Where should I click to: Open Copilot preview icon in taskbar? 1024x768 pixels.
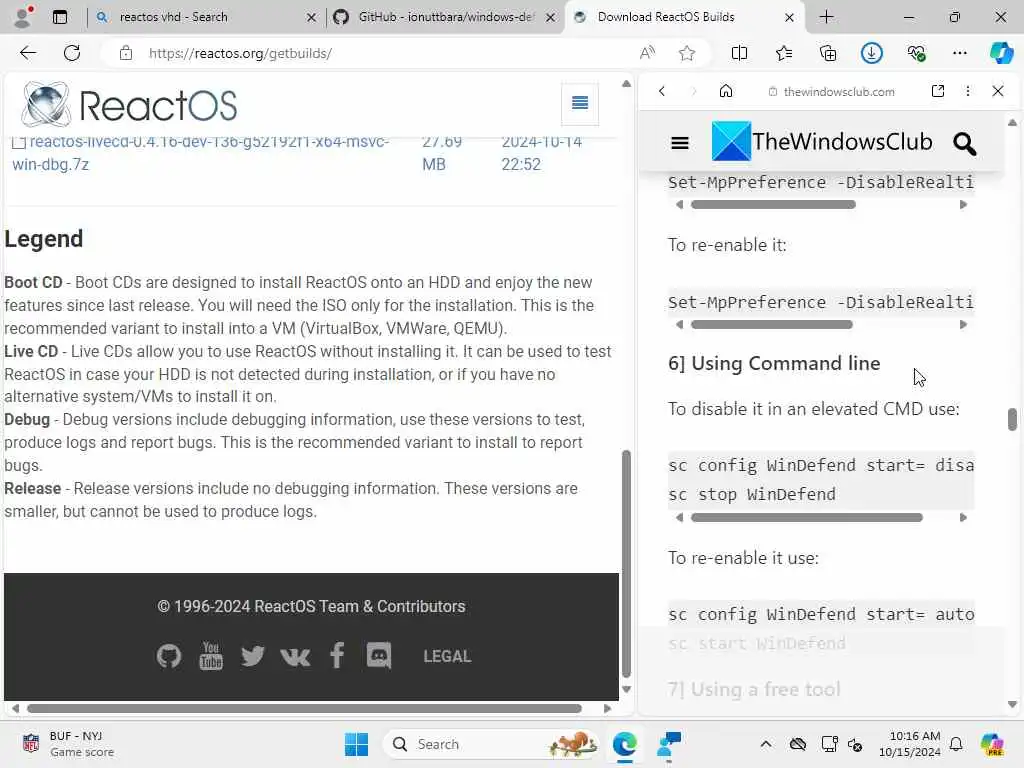tap(992, 744)
